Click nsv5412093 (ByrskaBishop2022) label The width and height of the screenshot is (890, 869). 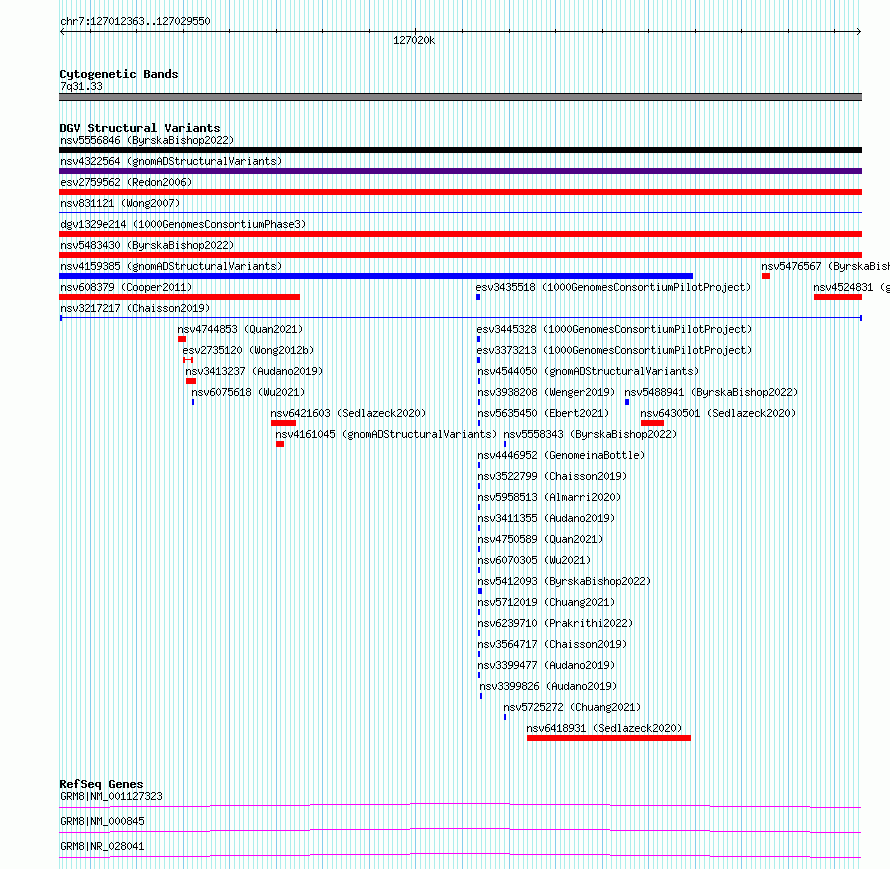coord(564,581)
